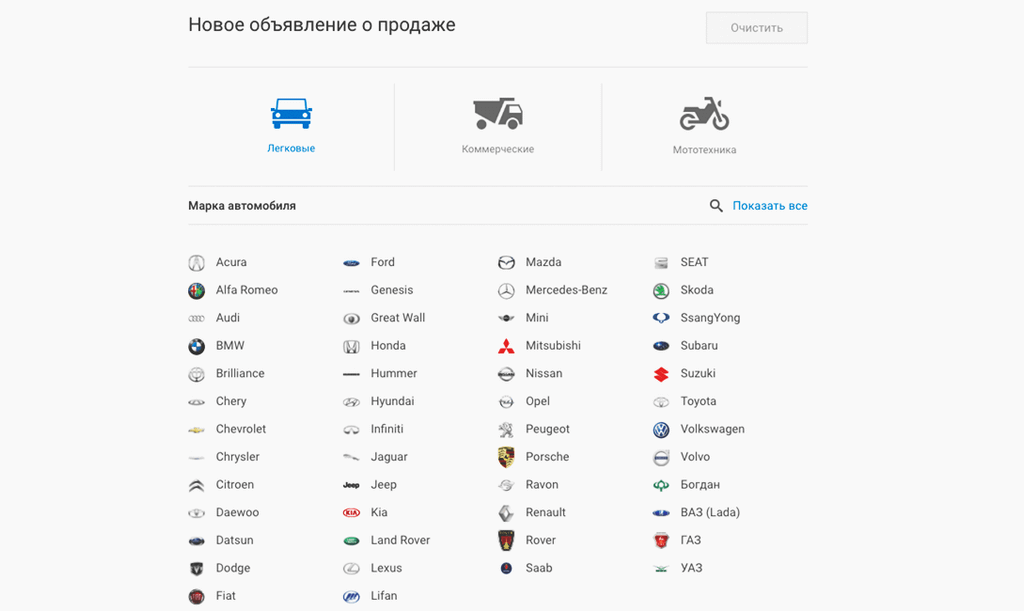The height and width of the screenshot is (611, 1024).
Task: Click the Volkswagen VW logo
Action: click(661, 430)
